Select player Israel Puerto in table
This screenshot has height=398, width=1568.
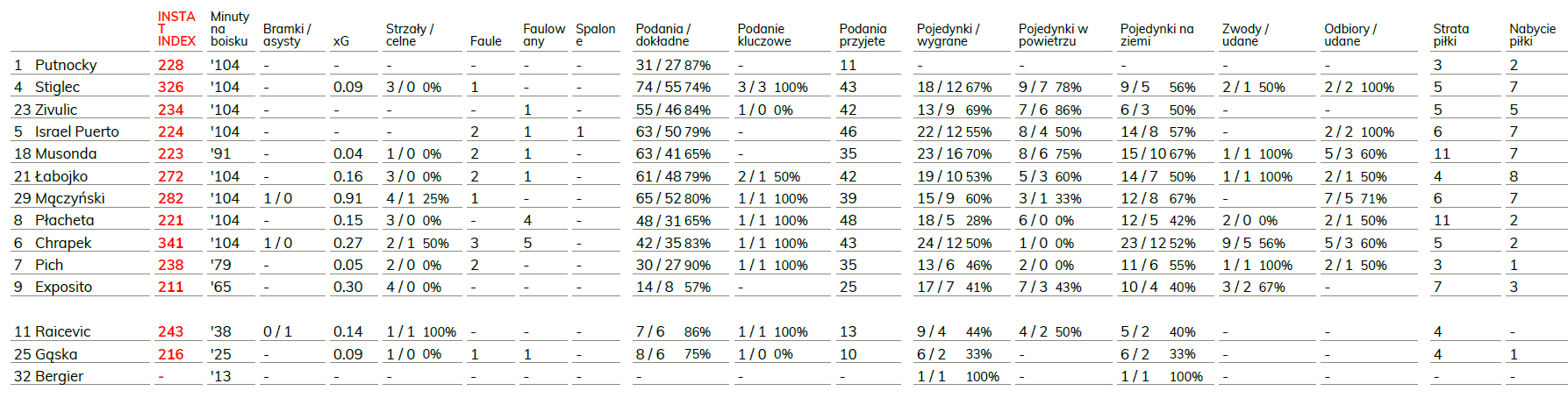[x=77, y=131]
